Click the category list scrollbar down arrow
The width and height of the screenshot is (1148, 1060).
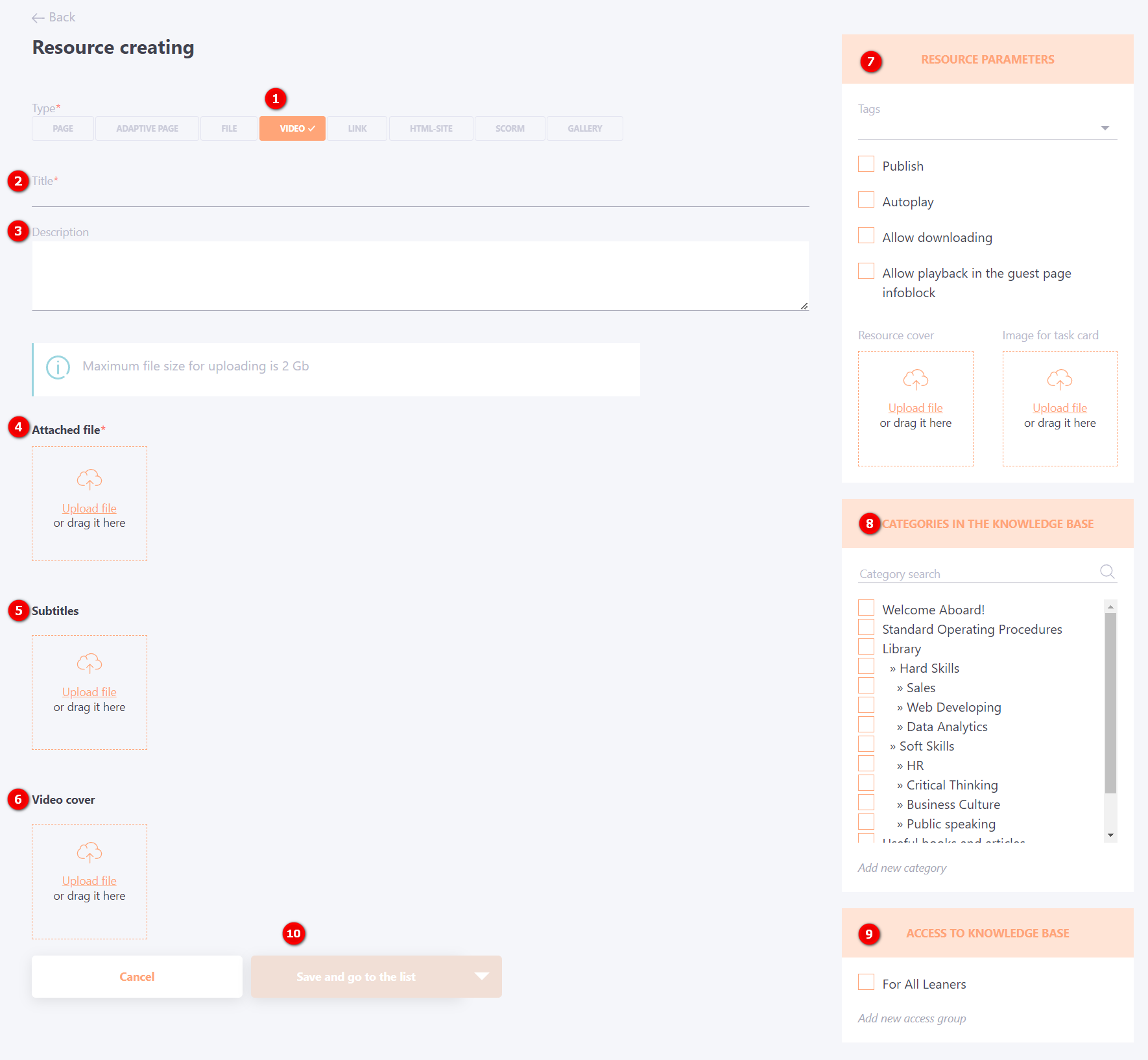(x=1110, y=836)
